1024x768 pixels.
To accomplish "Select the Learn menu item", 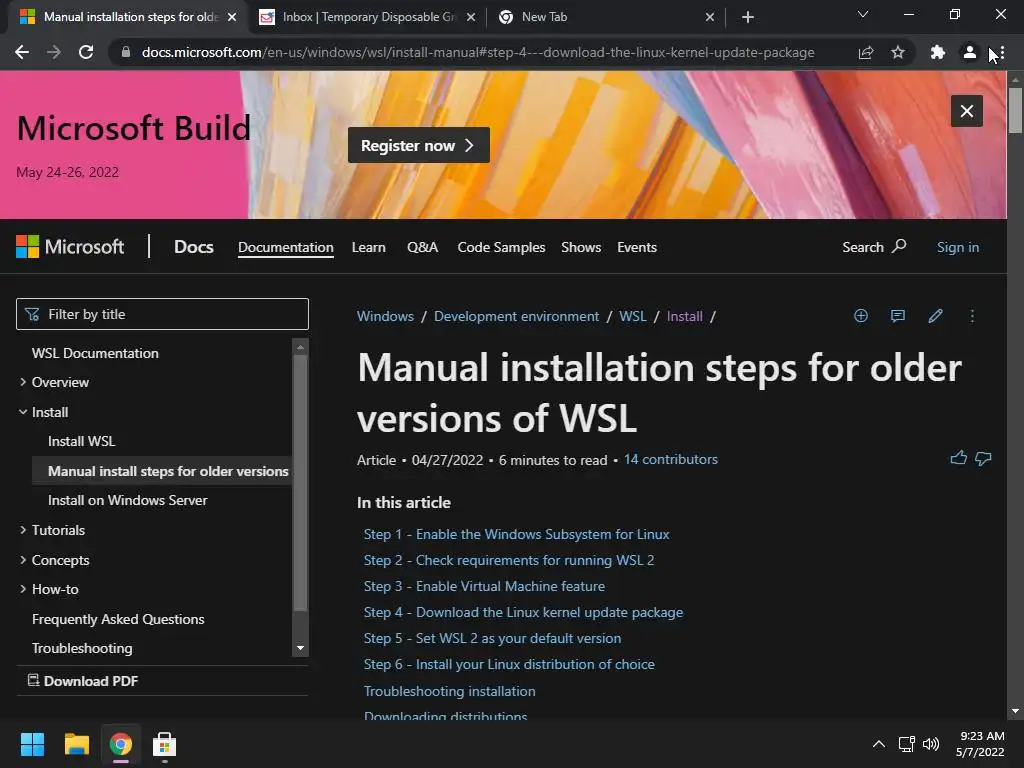I will [368, 248].
